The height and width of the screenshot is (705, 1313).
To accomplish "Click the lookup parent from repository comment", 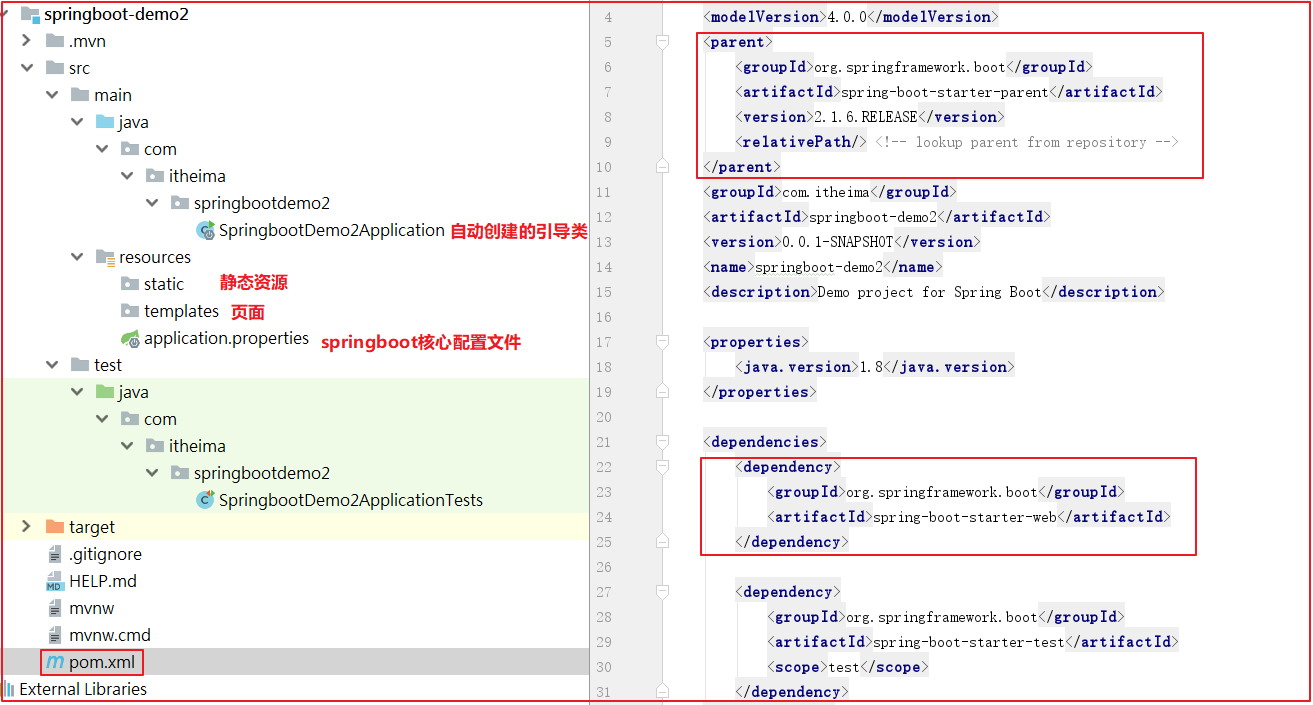I will point(1027,142).
